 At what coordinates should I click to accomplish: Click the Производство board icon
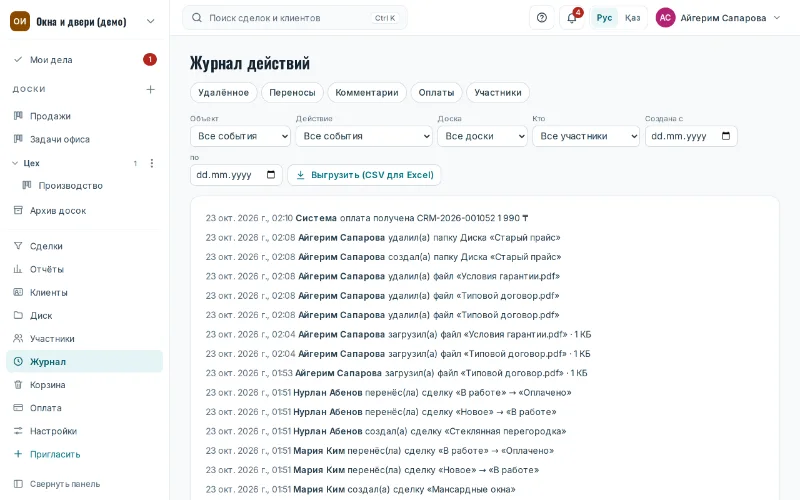[27, 185]
